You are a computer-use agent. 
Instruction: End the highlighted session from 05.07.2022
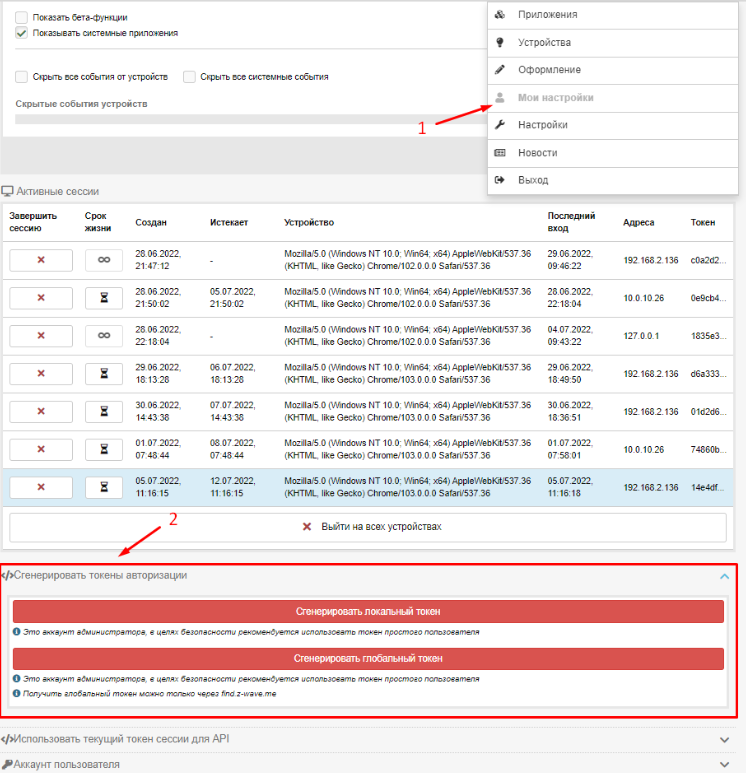click(41, 486)
